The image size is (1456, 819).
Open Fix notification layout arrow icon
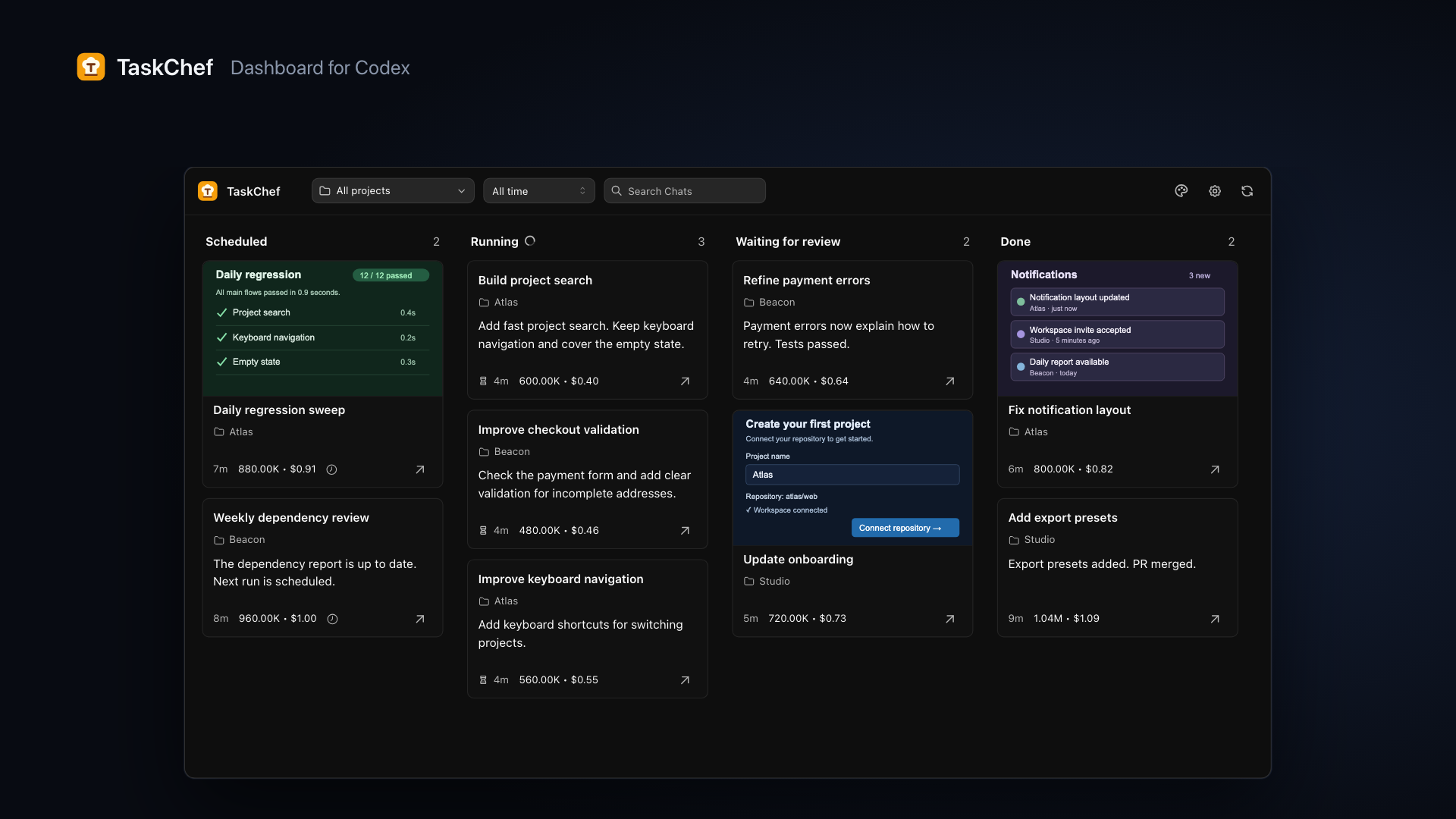1215,469
